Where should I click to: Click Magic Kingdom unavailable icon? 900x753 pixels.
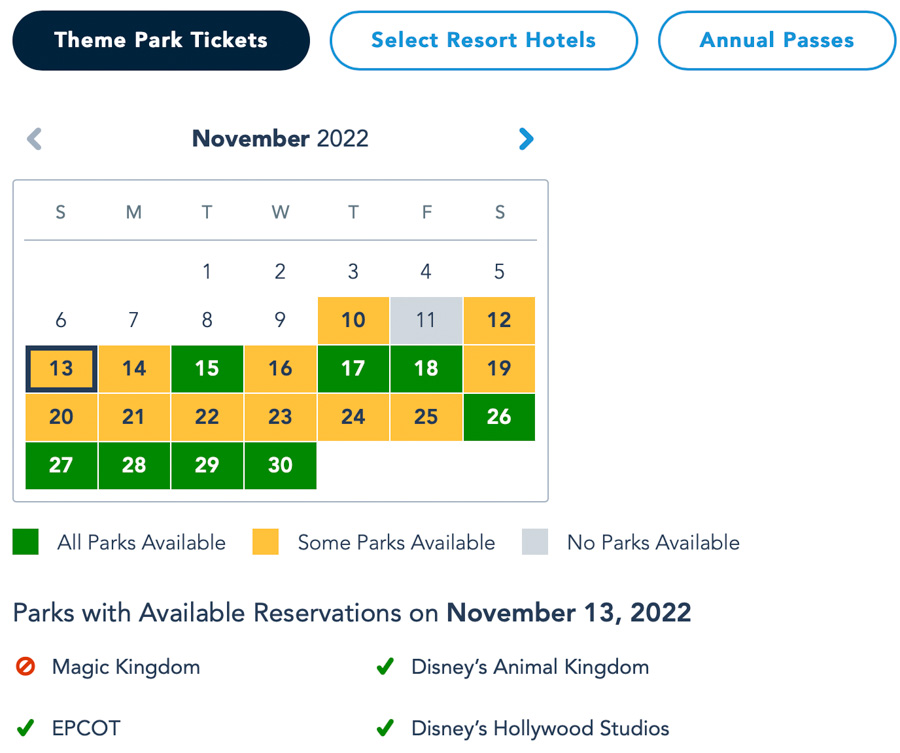pos(26,667)
